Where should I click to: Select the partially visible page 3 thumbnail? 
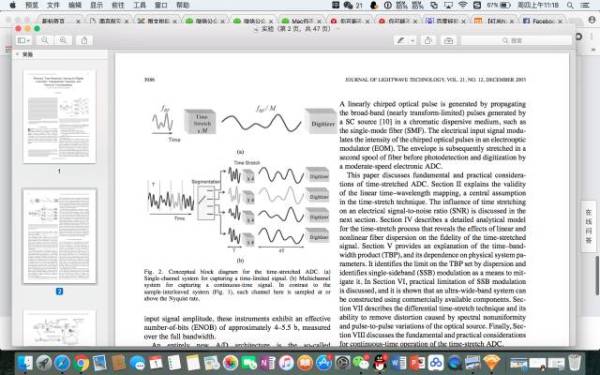(60, 328)
